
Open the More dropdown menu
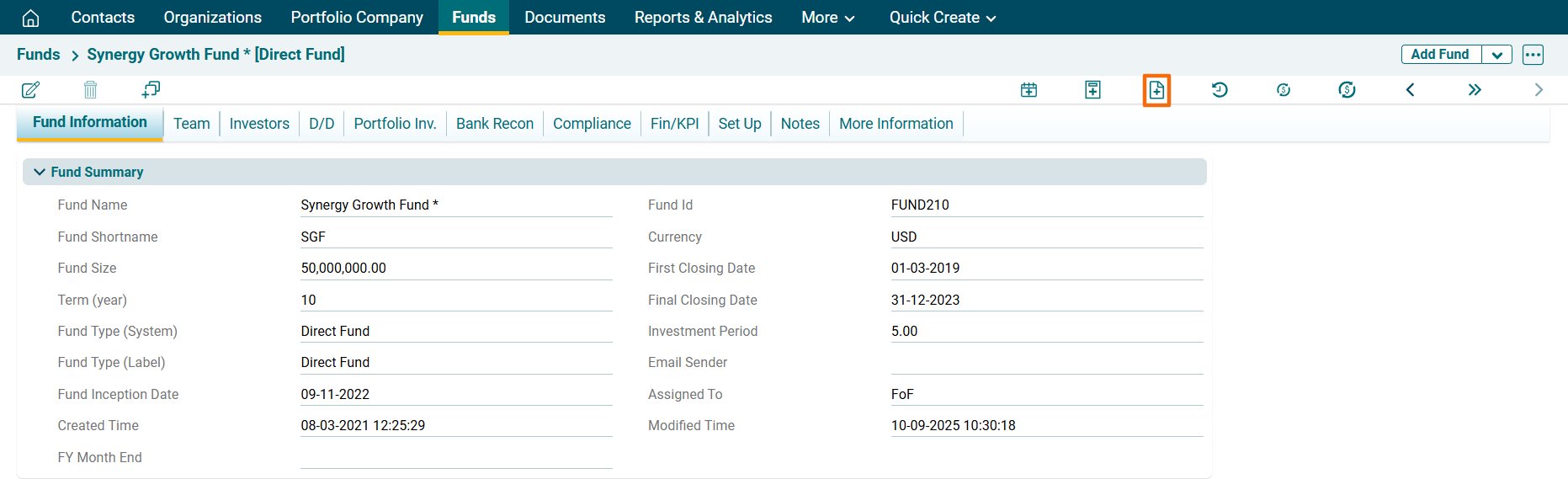click(827, 18)
